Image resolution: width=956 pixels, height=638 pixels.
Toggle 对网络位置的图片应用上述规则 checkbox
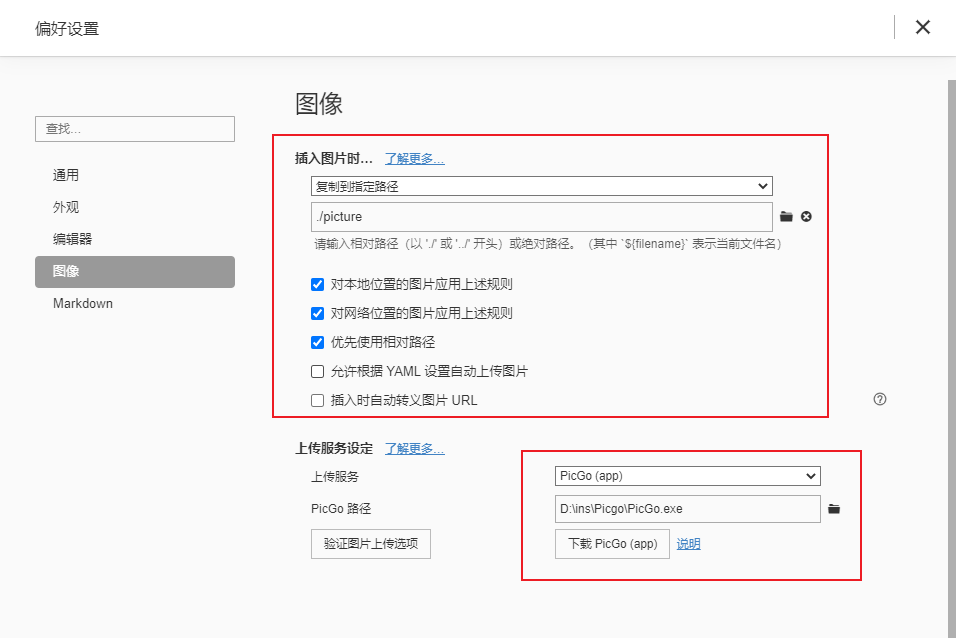[x=317, y=314]
